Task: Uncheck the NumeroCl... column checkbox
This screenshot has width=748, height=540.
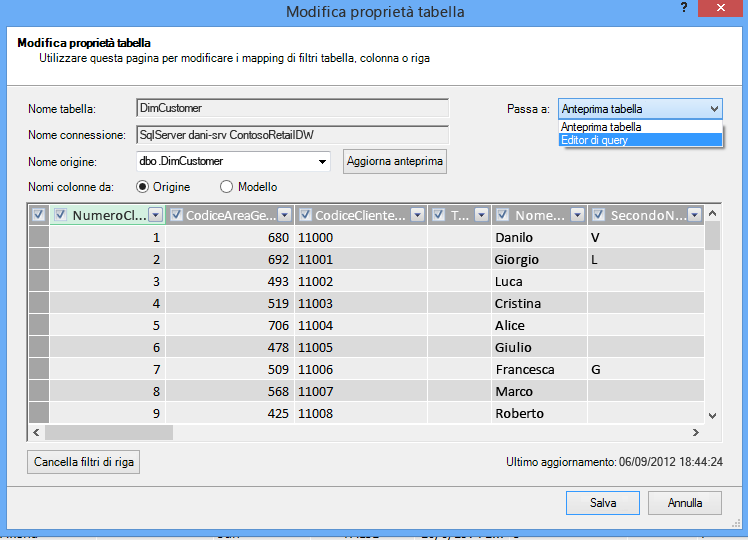Action: coord(60,215)
